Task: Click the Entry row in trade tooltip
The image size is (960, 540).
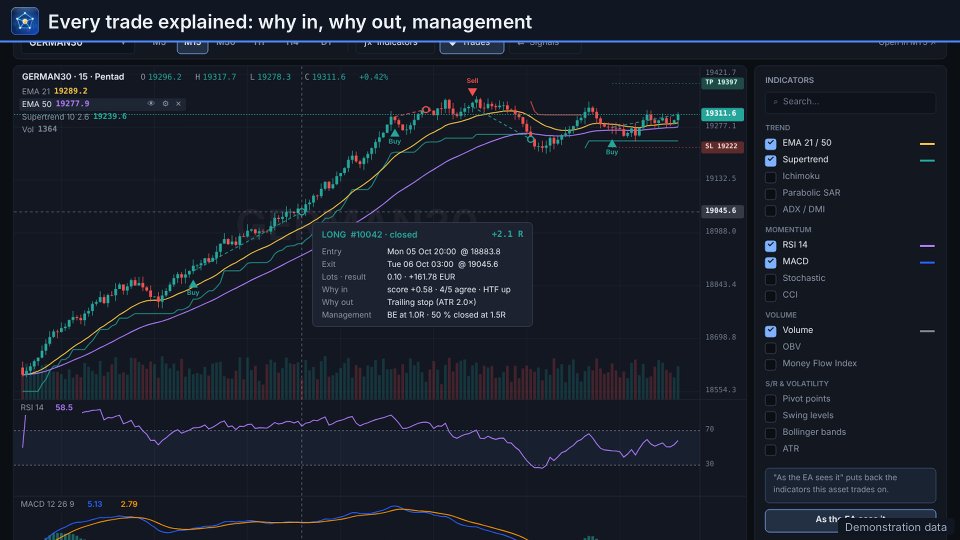Action: pyautogui.click(x=422, y=252)
